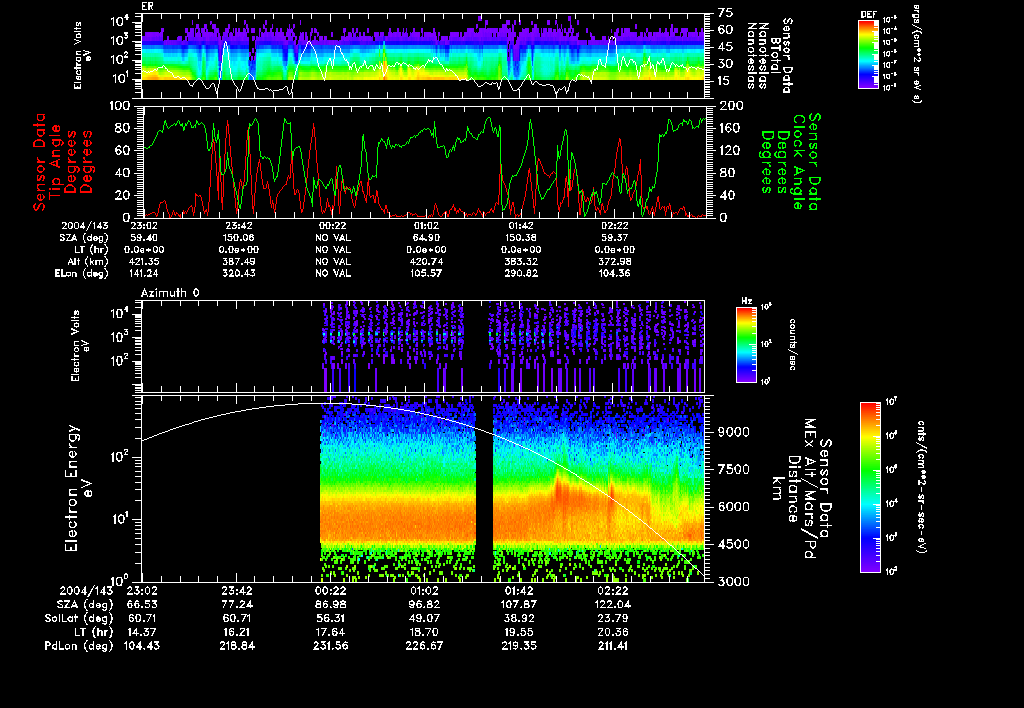Select the Azimuth 0 panel title

tap(172, 291)
